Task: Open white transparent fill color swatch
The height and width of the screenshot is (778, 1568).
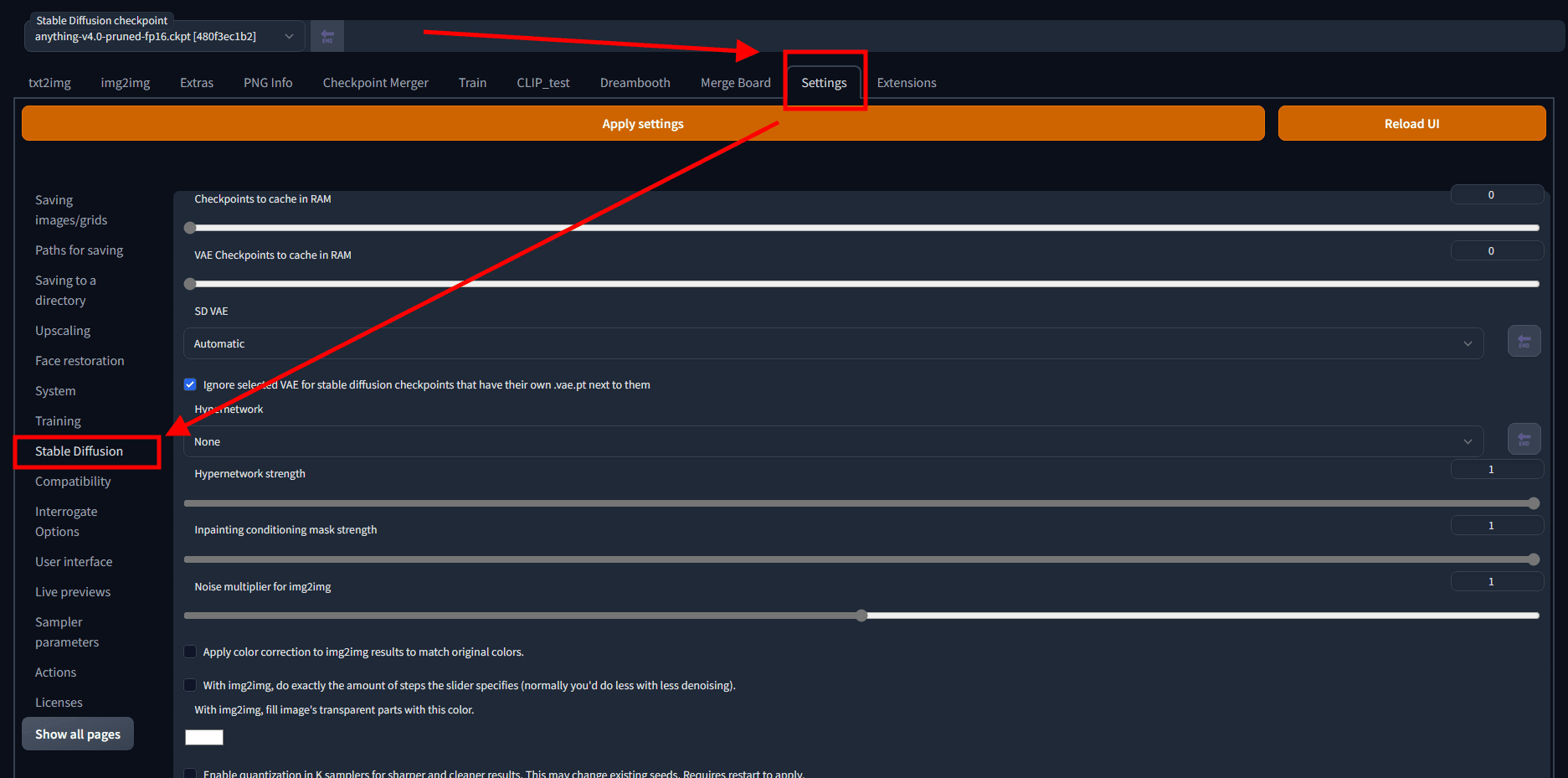Action: 204,737
